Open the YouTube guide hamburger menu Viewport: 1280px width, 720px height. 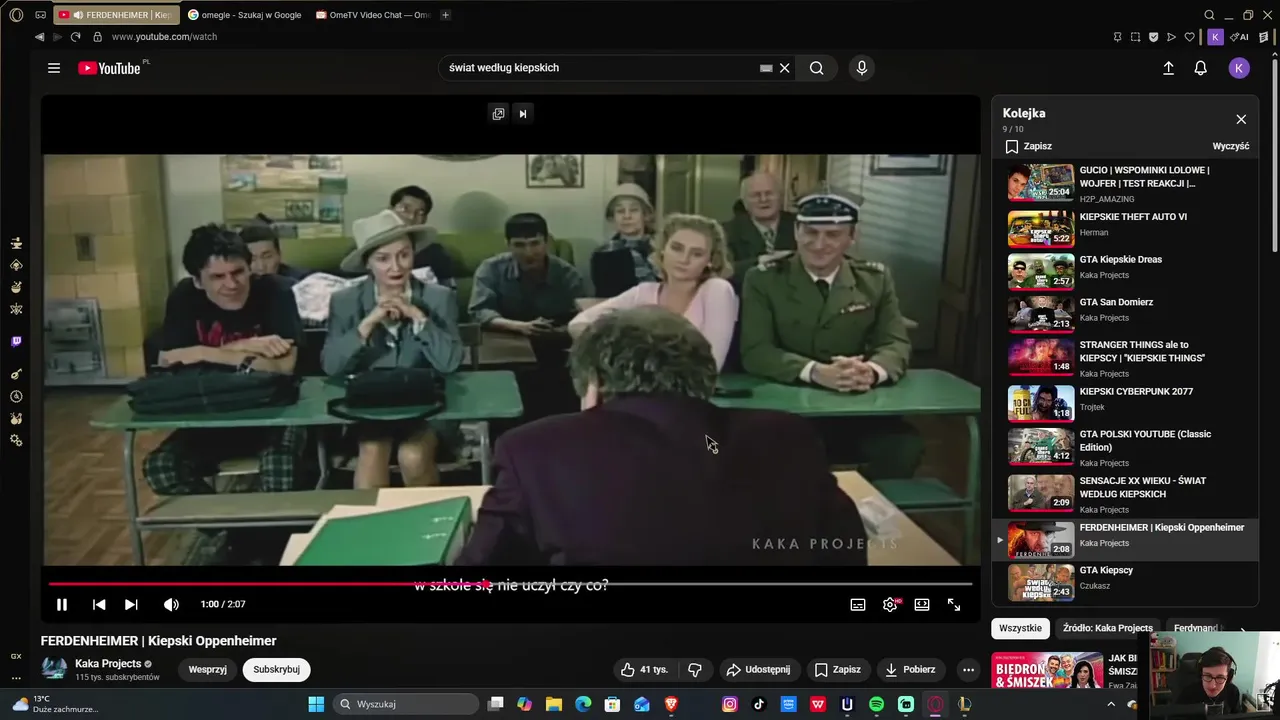pyautogui.click(x=54, y=68)
